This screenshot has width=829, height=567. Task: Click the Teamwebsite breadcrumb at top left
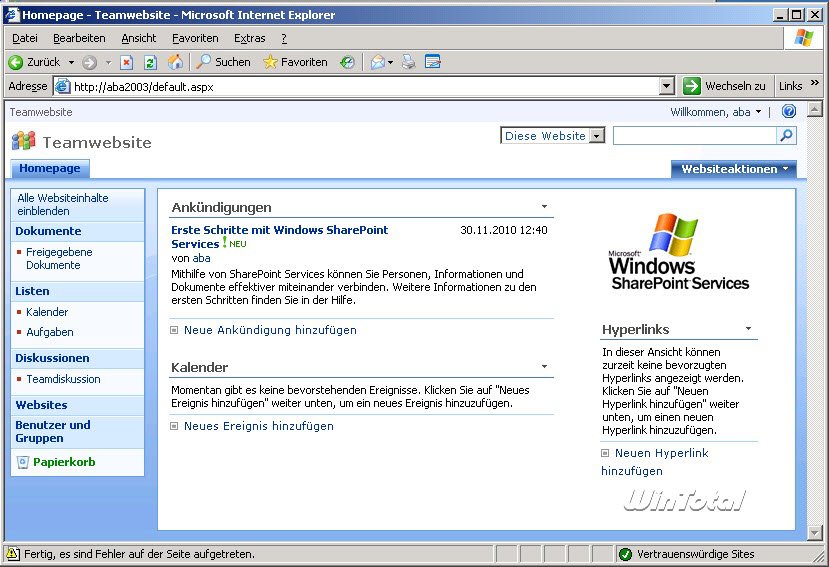[41, 112]
